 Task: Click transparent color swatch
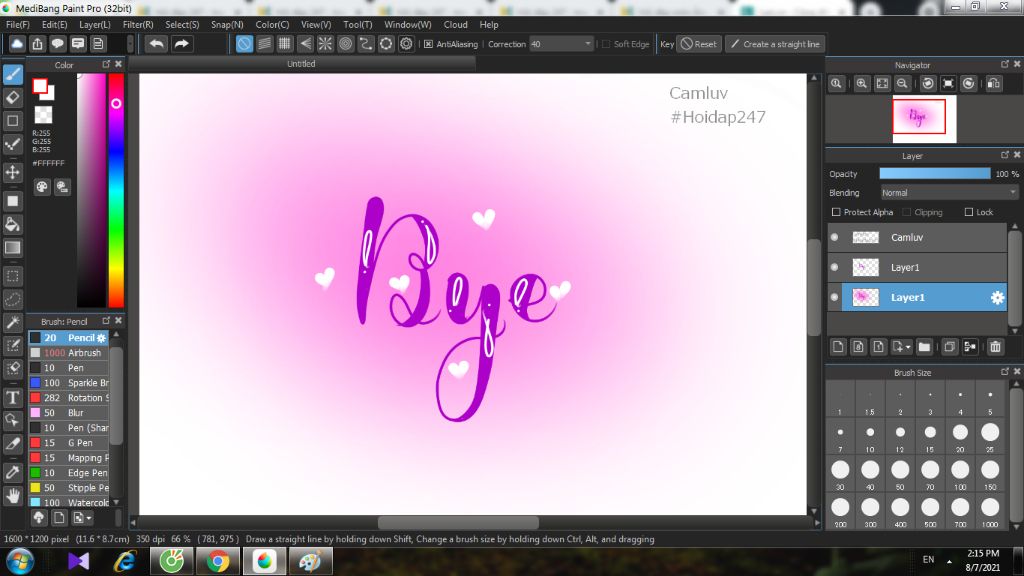[43, 115]
